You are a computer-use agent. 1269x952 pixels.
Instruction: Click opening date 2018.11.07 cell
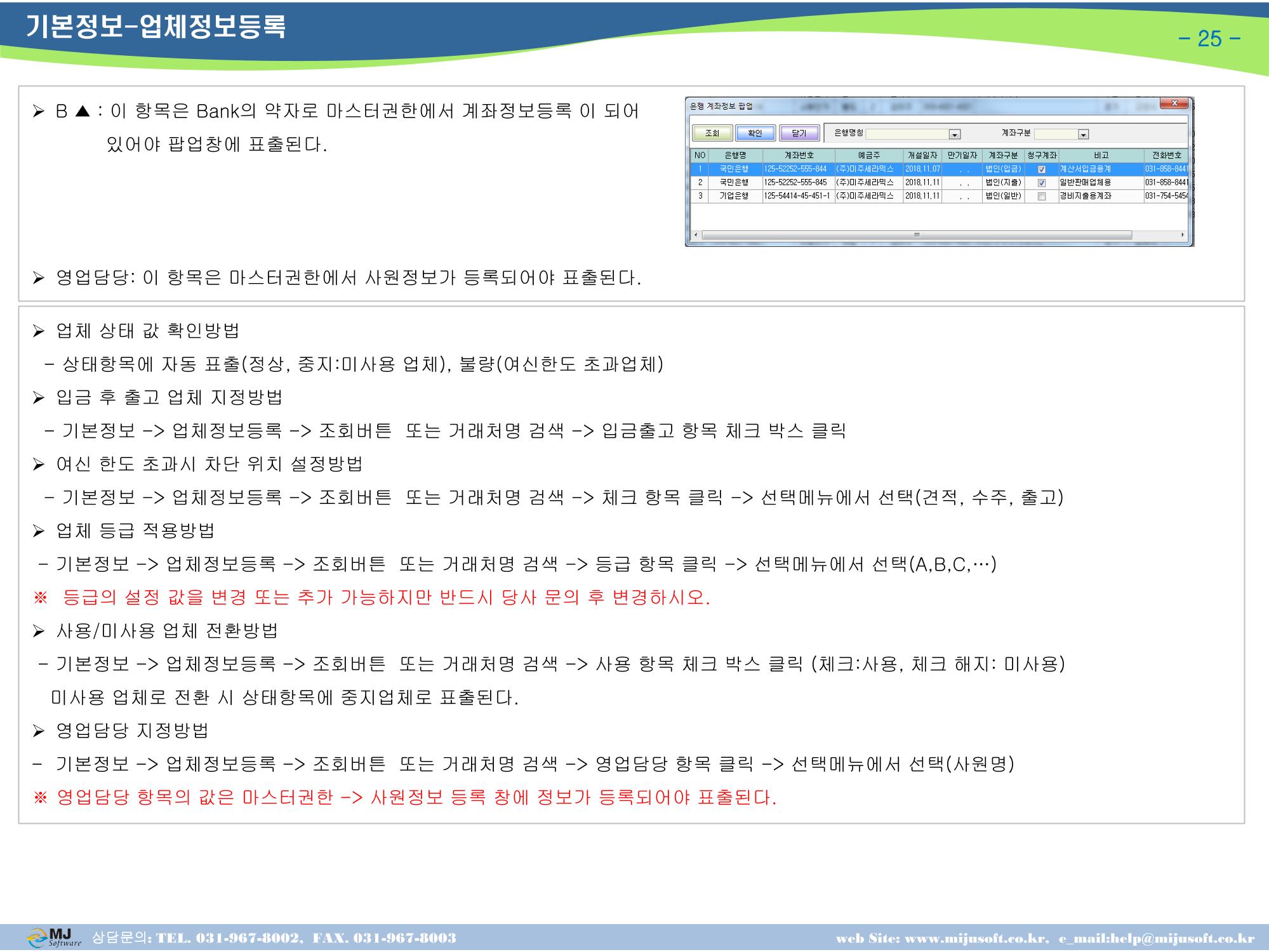(922, 169)
